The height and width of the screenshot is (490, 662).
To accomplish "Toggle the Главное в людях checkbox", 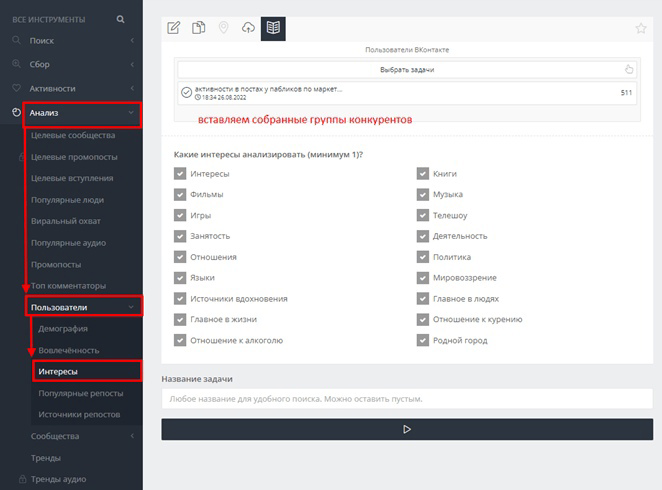I will (423, 298).
